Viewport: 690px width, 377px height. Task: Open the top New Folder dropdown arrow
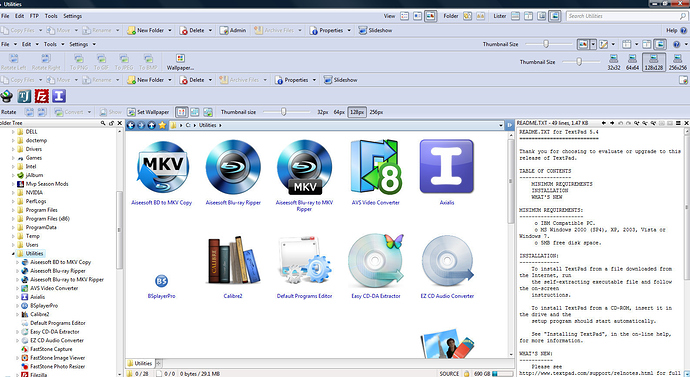tap(170, 30)
